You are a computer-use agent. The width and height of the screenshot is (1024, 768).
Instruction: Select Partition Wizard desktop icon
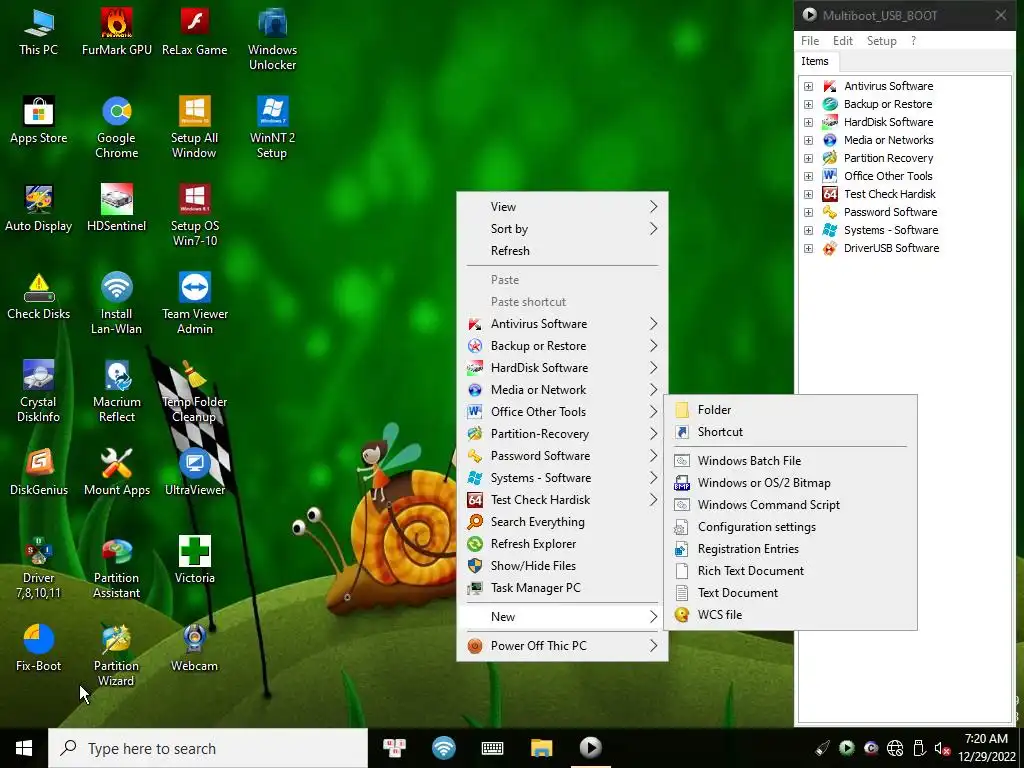click(116, 655)
